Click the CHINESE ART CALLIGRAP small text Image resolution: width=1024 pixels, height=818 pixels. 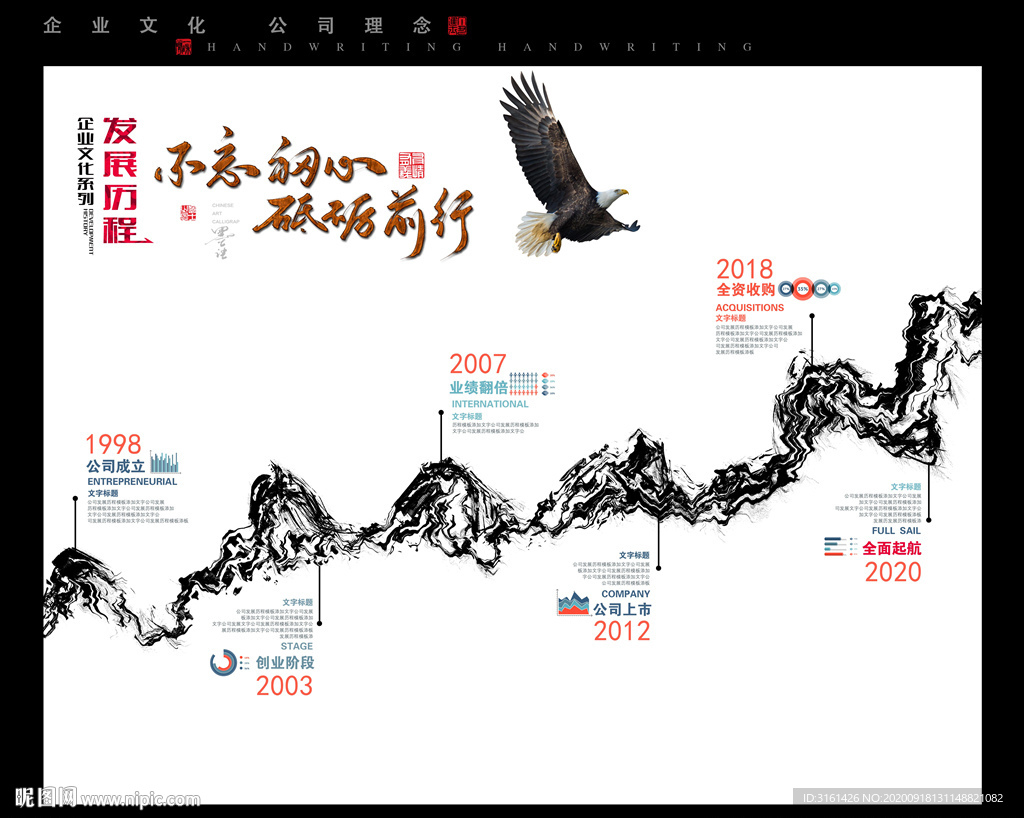click(x=225, y=213)
